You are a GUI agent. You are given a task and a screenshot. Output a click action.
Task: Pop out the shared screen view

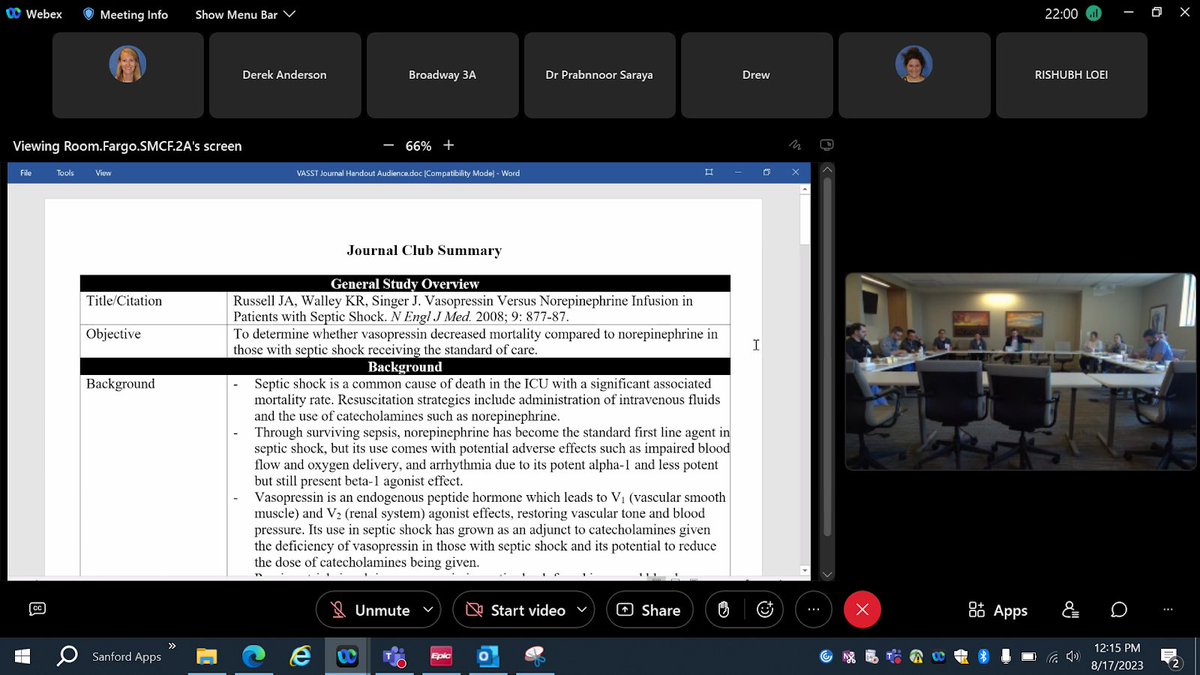click(826, 144)
